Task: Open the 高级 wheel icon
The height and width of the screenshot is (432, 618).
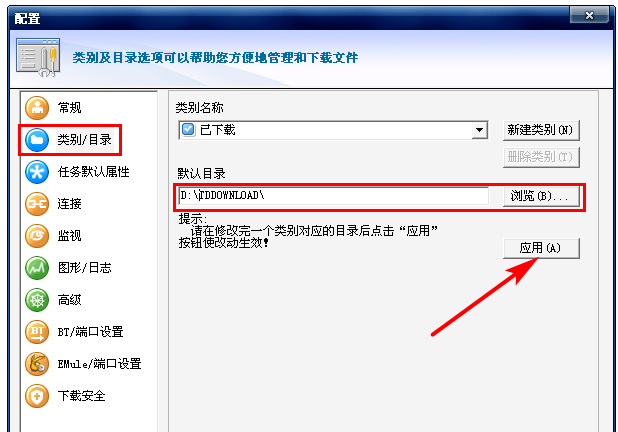Action: tap(37, 300)
